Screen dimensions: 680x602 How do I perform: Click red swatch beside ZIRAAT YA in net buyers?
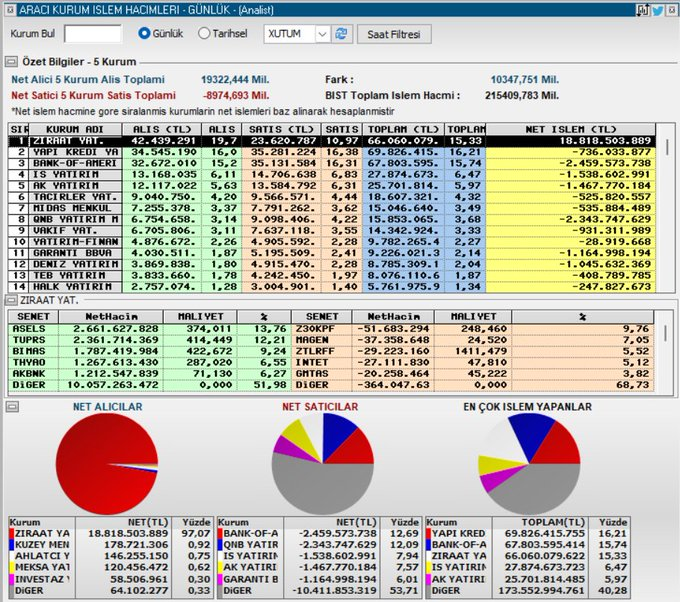(12, 533)
